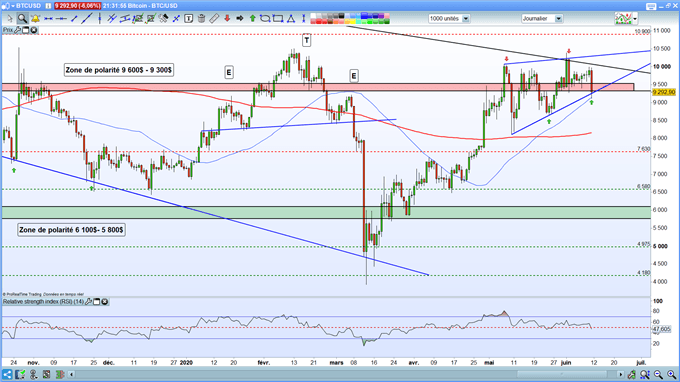Click the right scrollbar arrow

pos(621,374)
